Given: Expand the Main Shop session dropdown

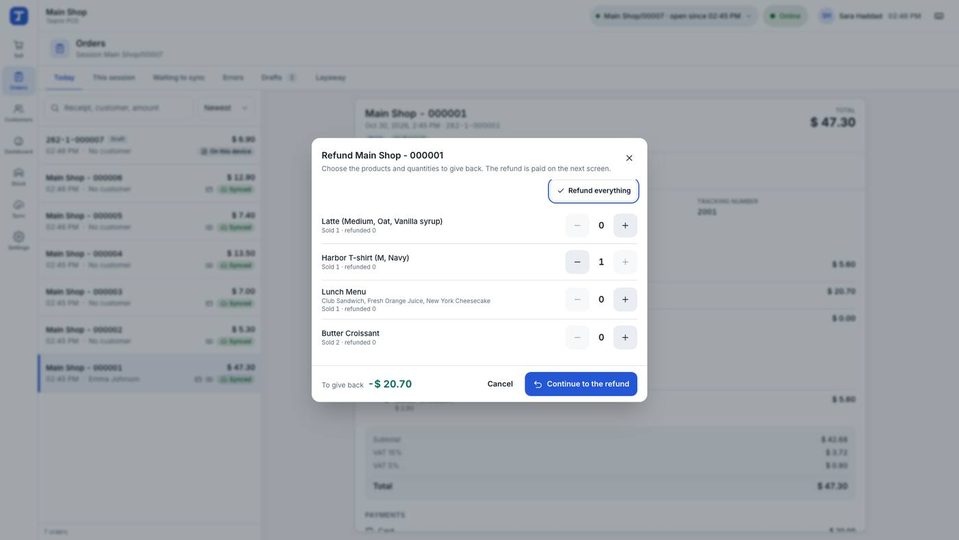Looking at the screenshot, I should (673, 16).
